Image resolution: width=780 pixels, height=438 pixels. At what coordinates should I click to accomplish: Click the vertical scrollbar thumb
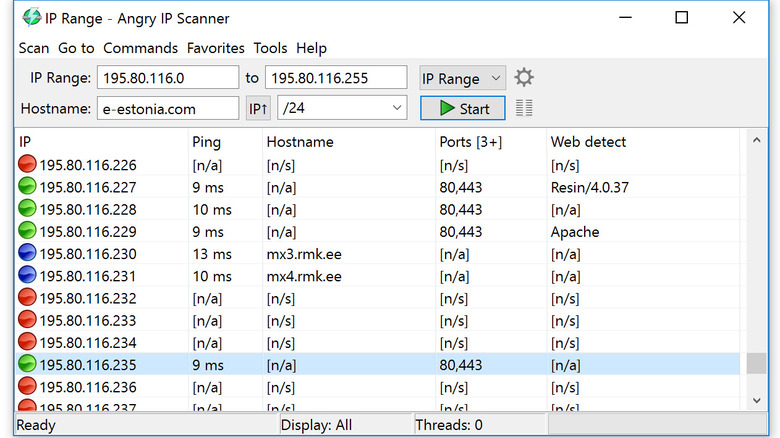pyautogui.click(x=756, y=363)
